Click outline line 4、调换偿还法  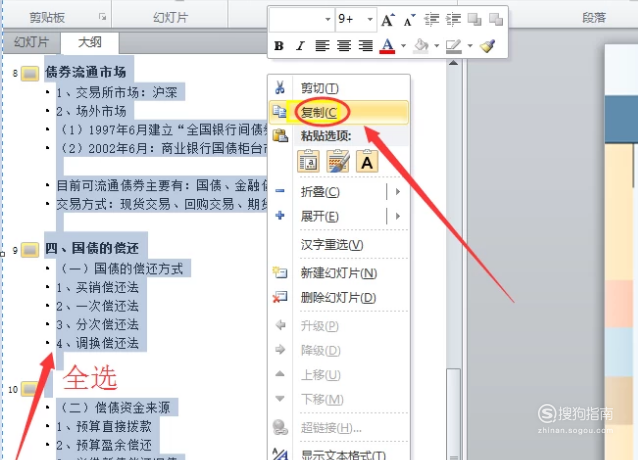pos(98,343)
